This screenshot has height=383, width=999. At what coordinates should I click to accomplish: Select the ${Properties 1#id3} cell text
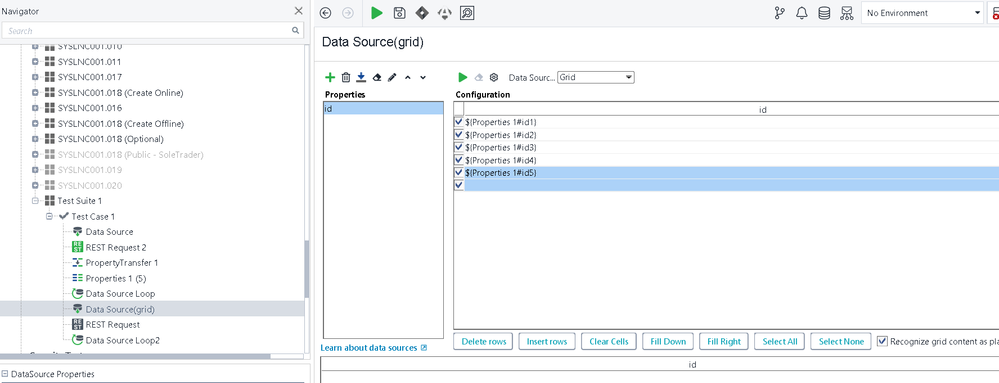coord(501,147)
